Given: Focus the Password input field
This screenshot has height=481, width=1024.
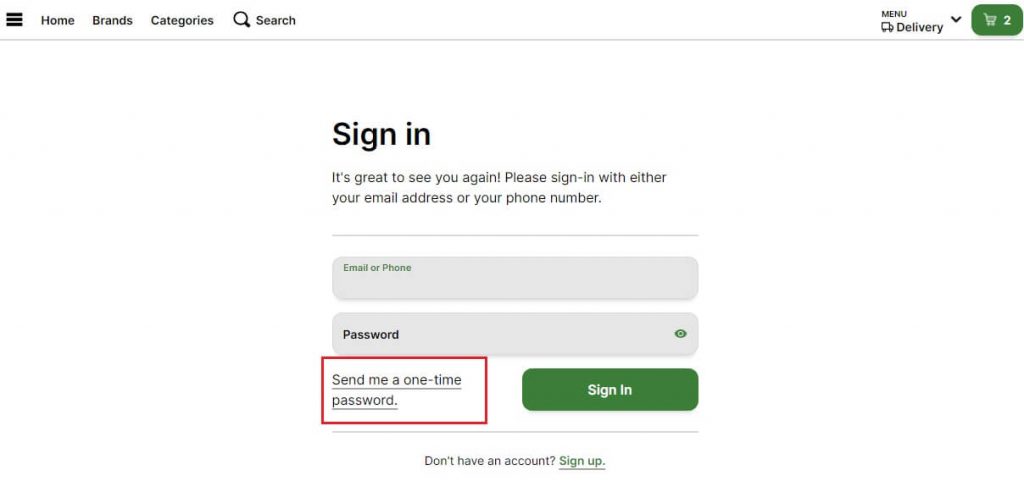Looking at the screenshot, I should (x=515, y=334).
